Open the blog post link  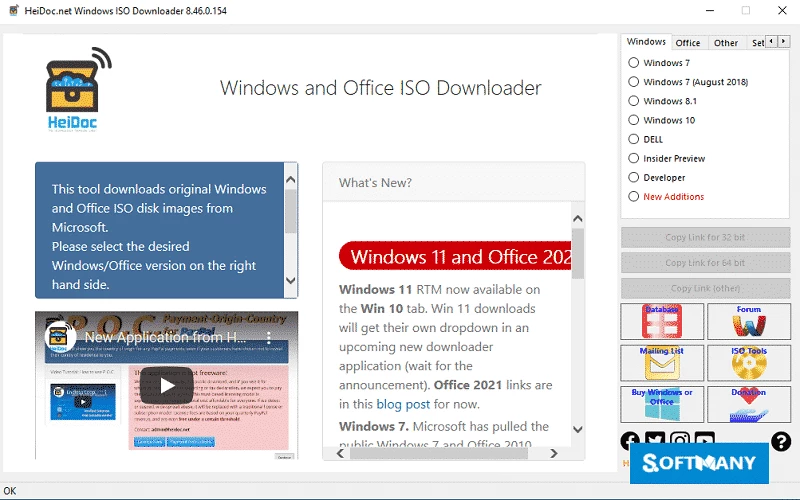coord(403,404)
